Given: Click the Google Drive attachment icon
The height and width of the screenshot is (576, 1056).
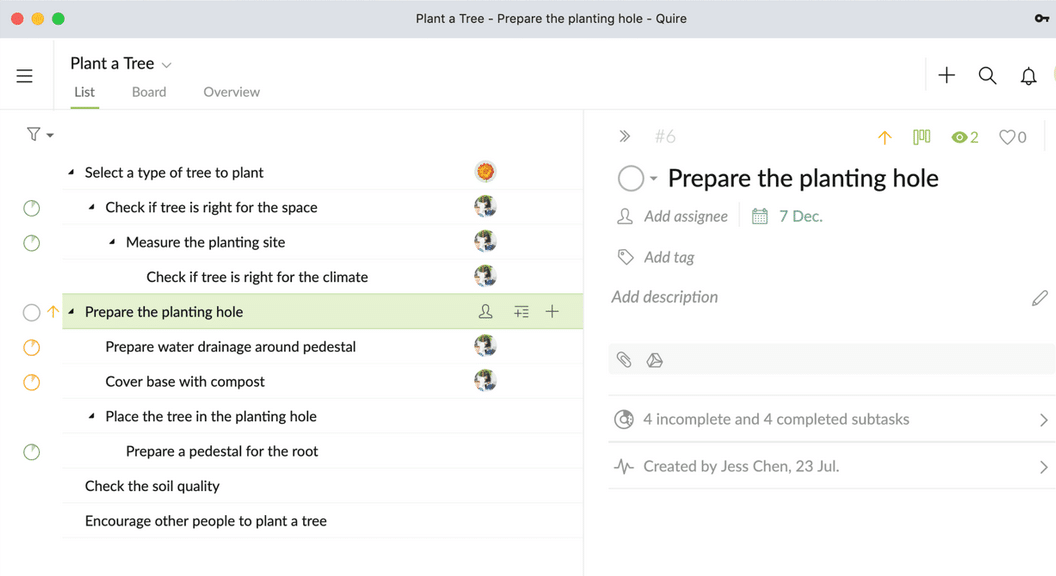Looking at the screenshot, I should click(655, 360).
